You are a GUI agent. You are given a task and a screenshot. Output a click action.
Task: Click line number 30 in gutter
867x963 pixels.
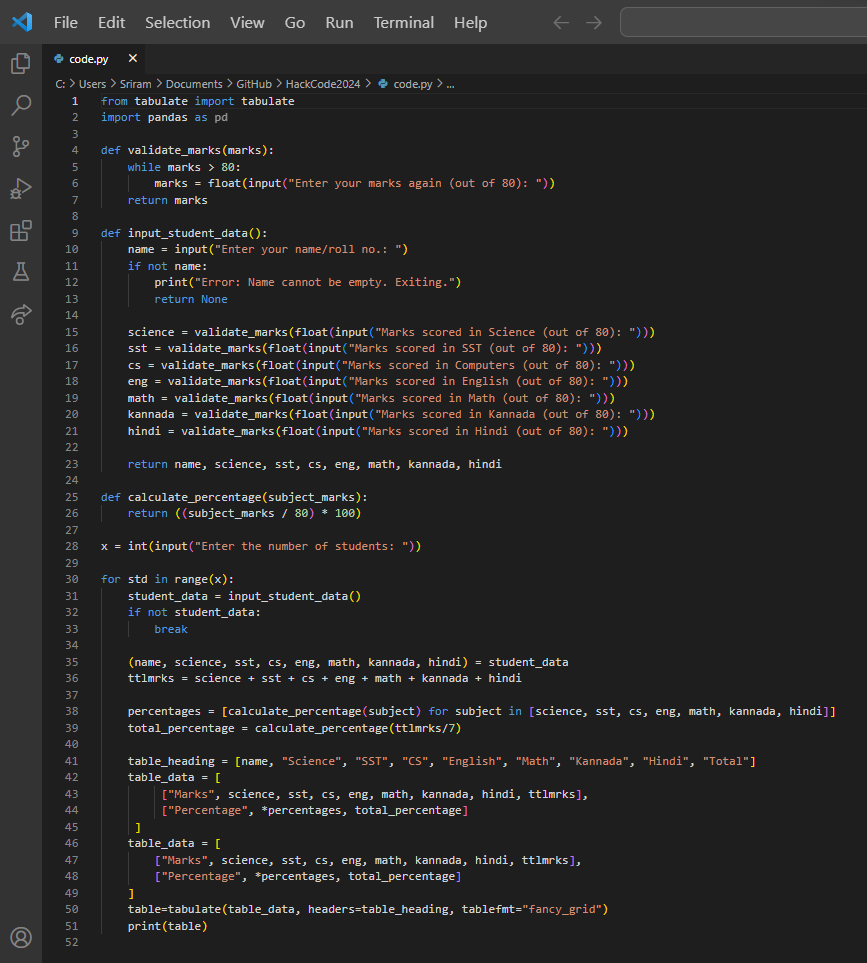click(x=72, y=579)
